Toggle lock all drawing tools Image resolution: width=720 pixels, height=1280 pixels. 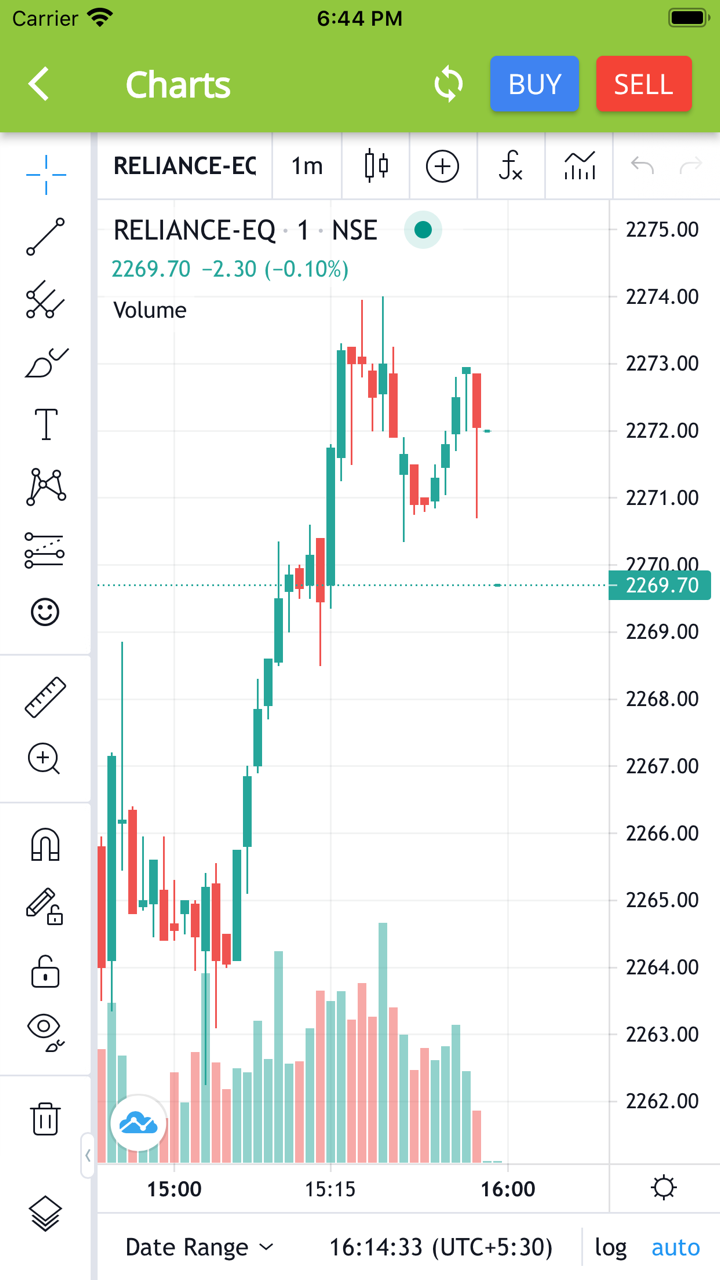point(46,970)
